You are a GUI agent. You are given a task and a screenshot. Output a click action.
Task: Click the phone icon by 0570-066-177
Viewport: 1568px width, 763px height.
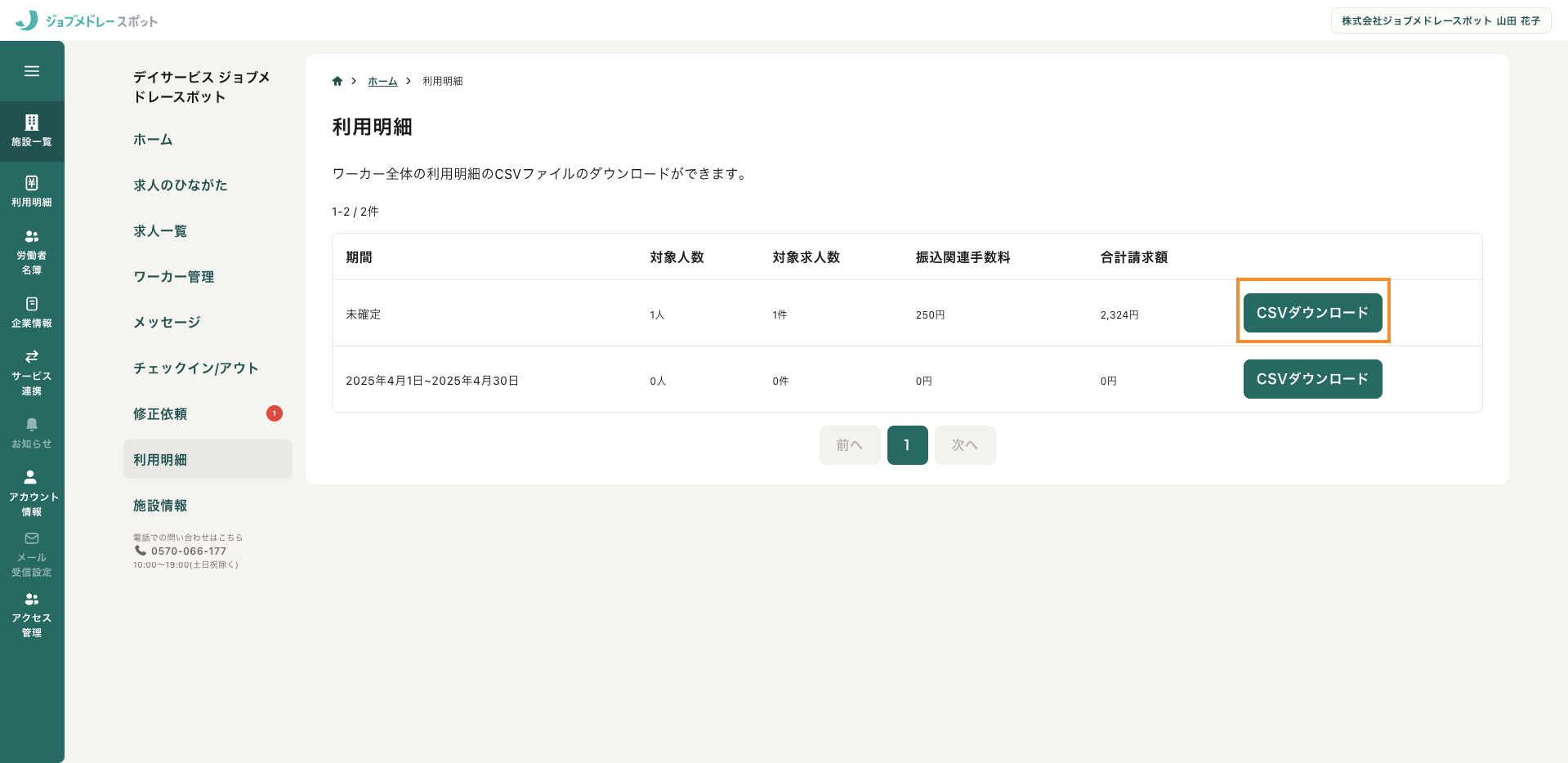[141, 551]
